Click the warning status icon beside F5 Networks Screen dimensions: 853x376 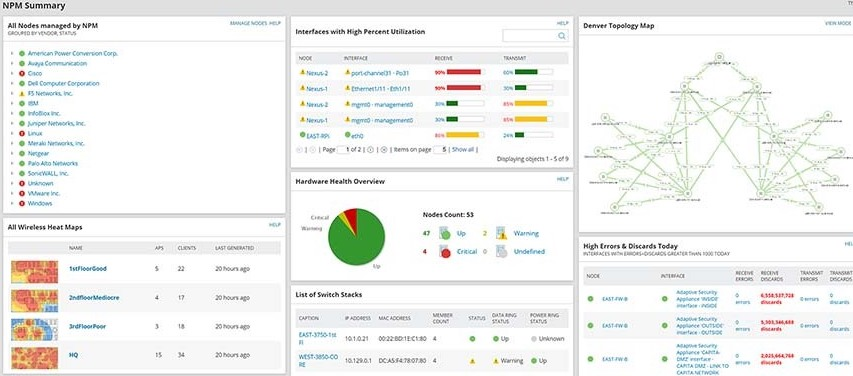click(22, 94)
